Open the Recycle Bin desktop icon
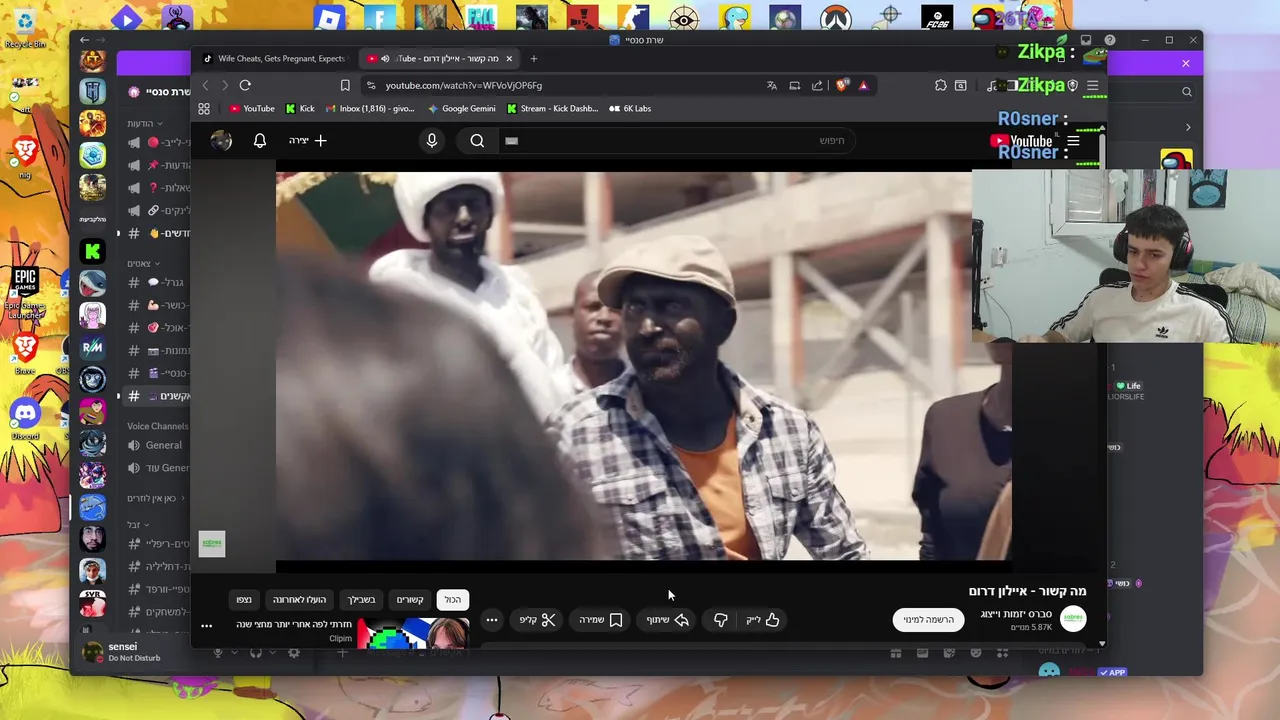 (25, 27)
